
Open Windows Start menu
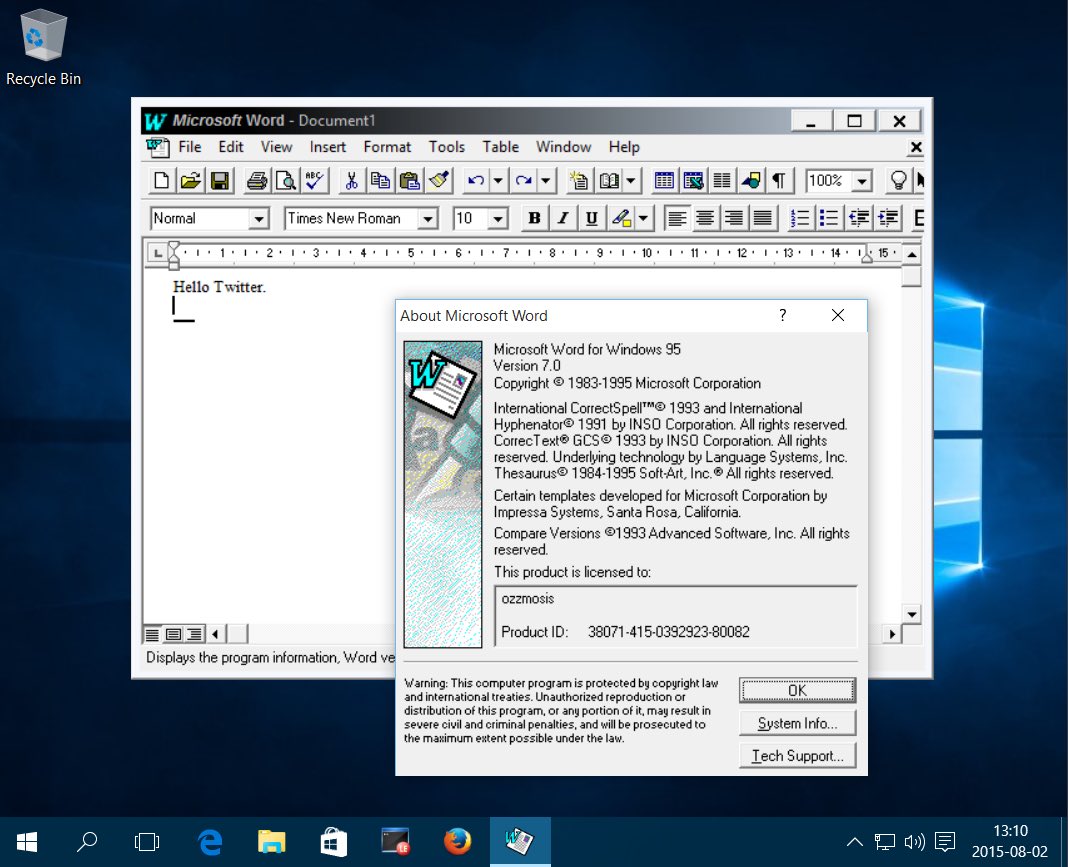pyautogui.click(x=27, y=842)
